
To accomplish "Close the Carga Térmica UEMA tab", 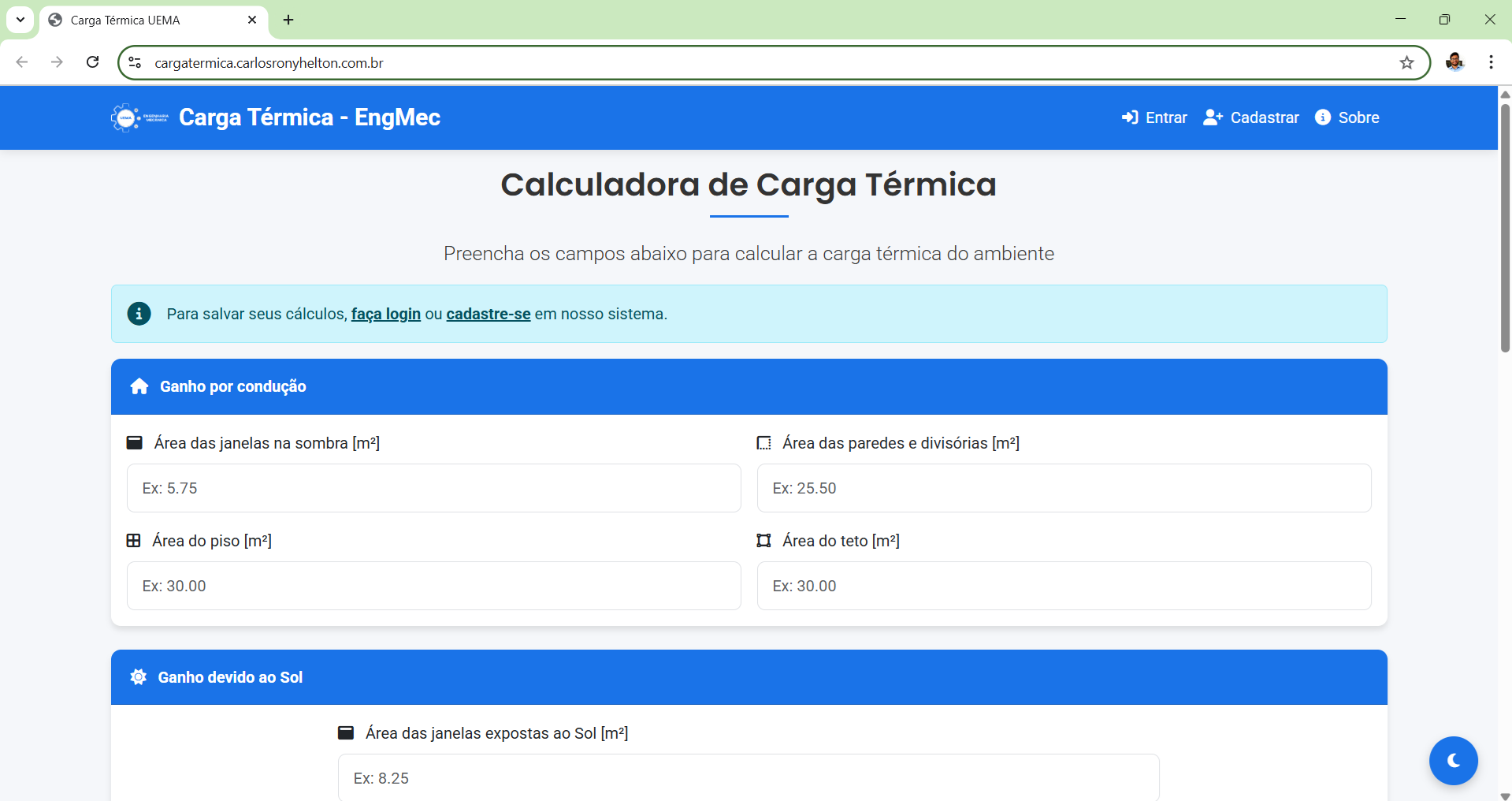I will coord(252,20).
